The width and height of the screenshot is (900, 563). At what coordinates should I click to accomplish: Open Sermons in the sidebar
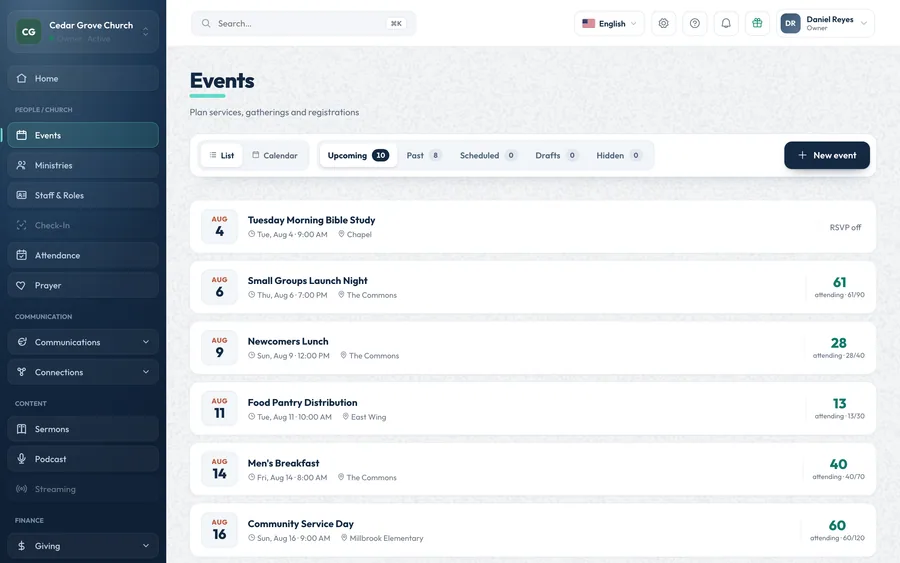[83, 429]
